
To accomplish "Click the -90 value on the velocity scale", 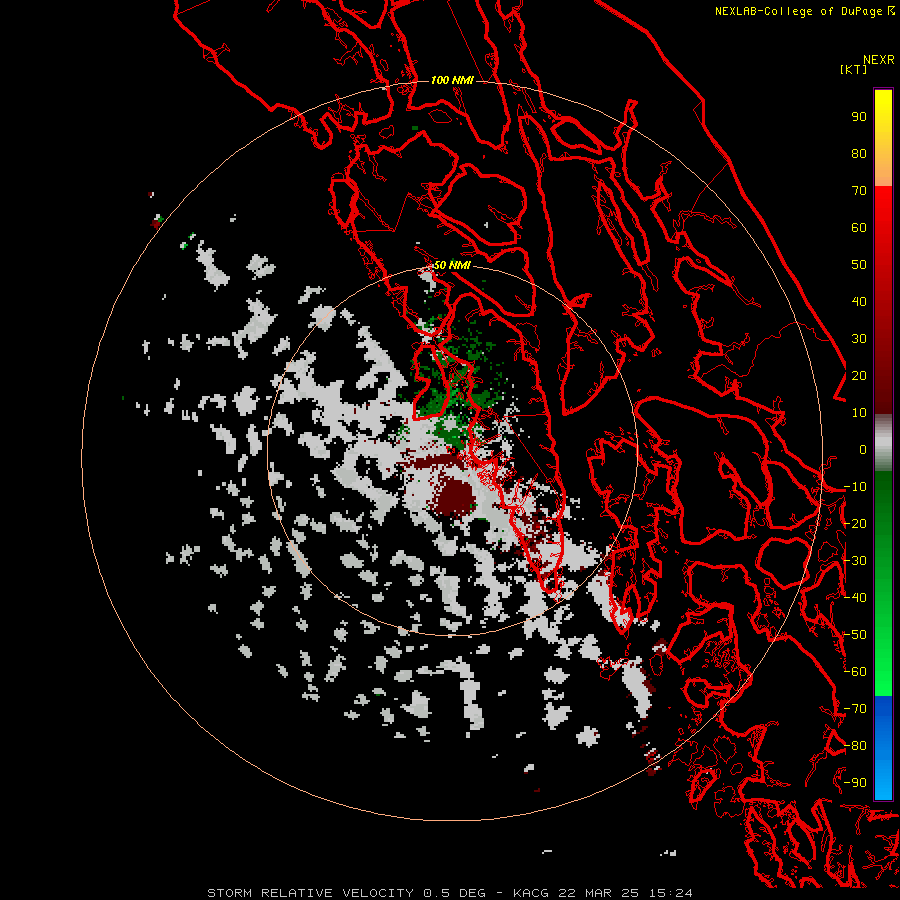I will tap(855, 783).
